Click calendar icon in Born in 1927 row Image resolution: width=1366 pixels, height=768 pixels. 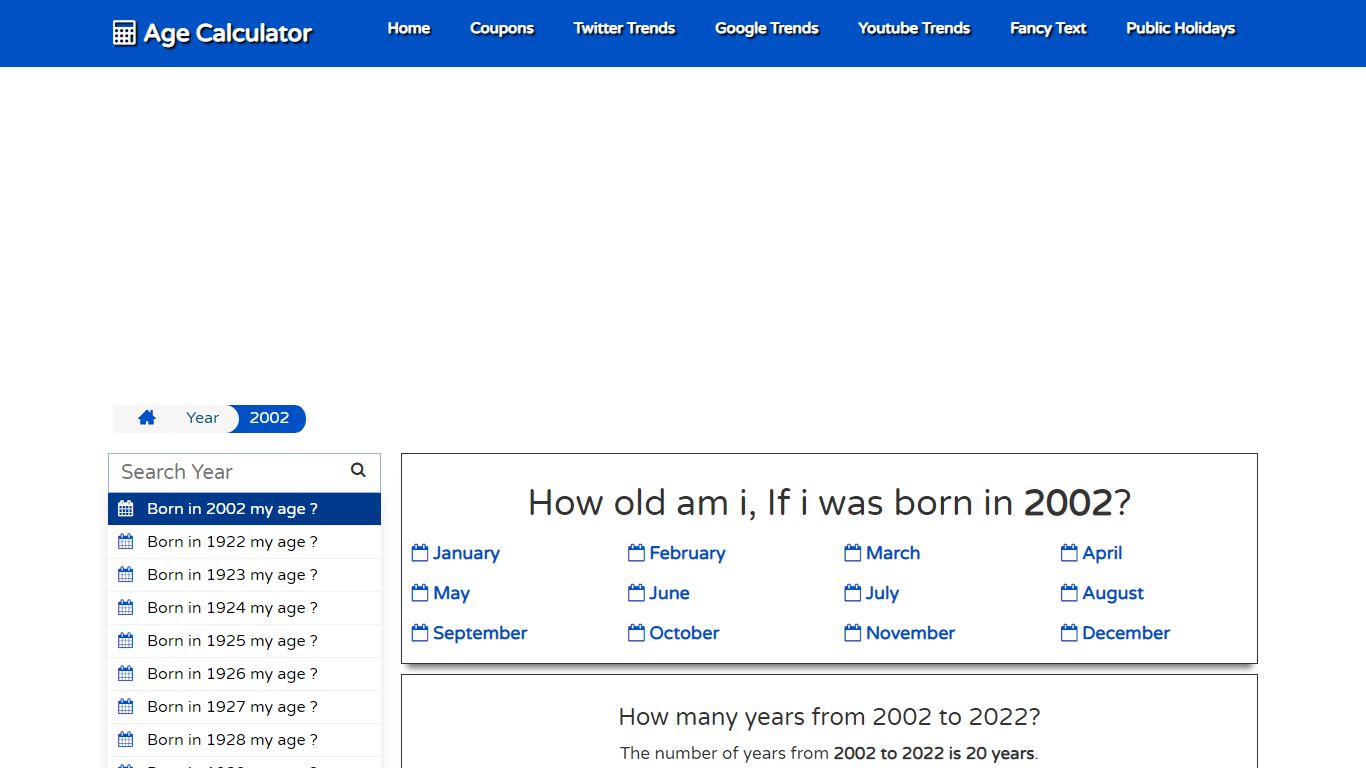coord(125,707)
